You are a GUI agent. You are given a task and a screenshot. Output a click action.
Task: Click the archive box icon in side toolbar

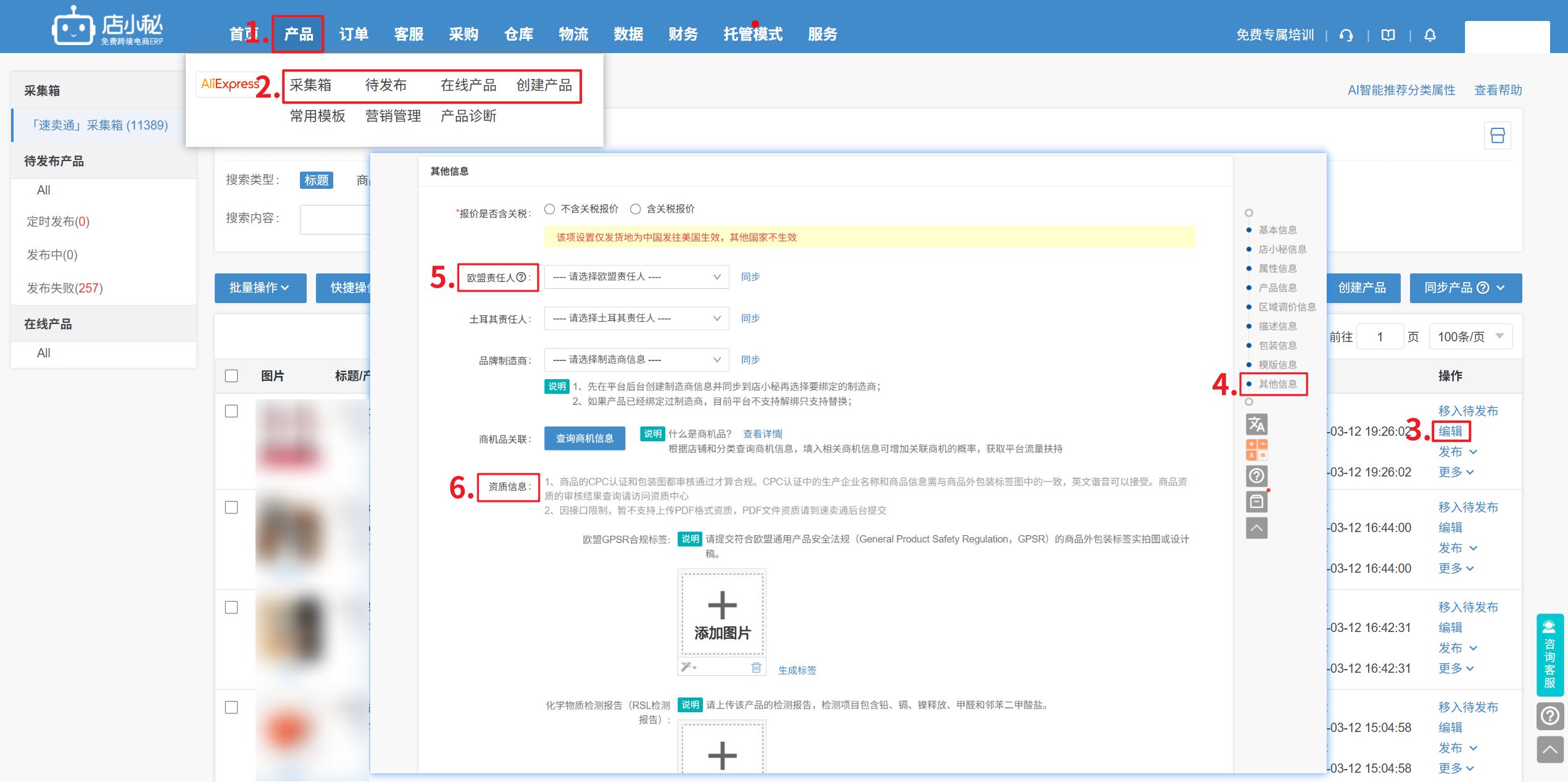1256,502
